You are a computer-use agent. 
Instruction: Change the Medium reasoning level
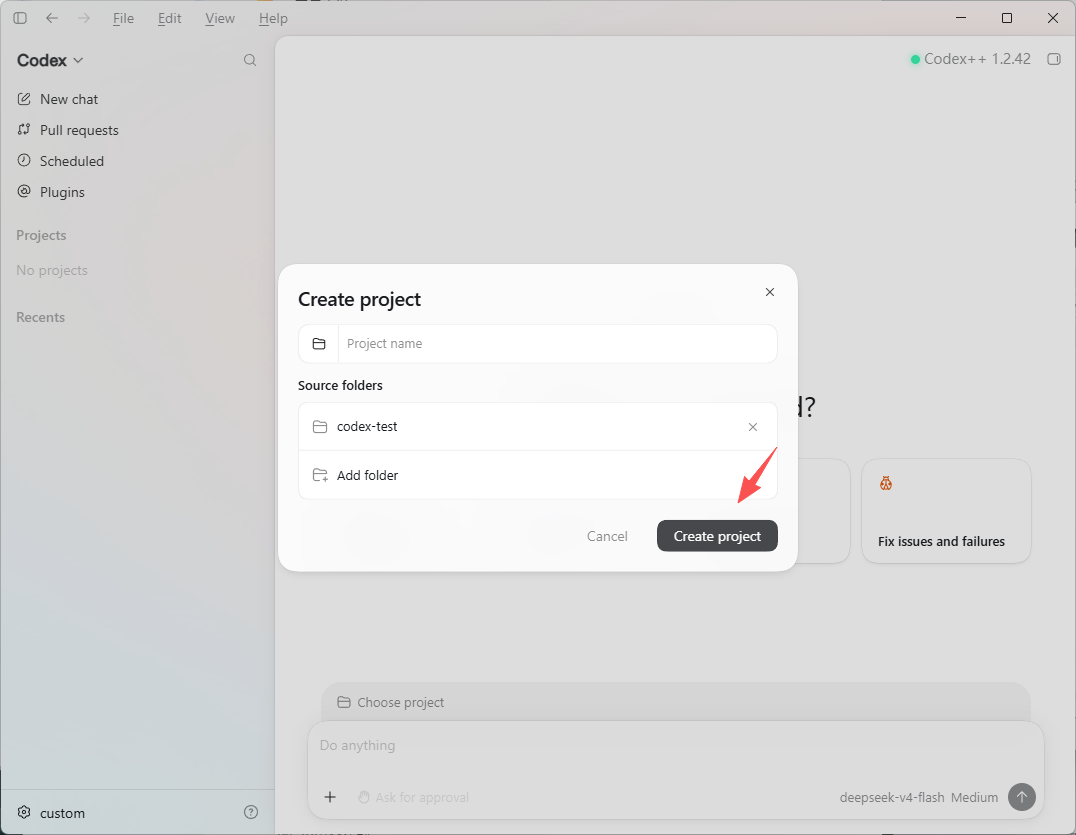974,797
